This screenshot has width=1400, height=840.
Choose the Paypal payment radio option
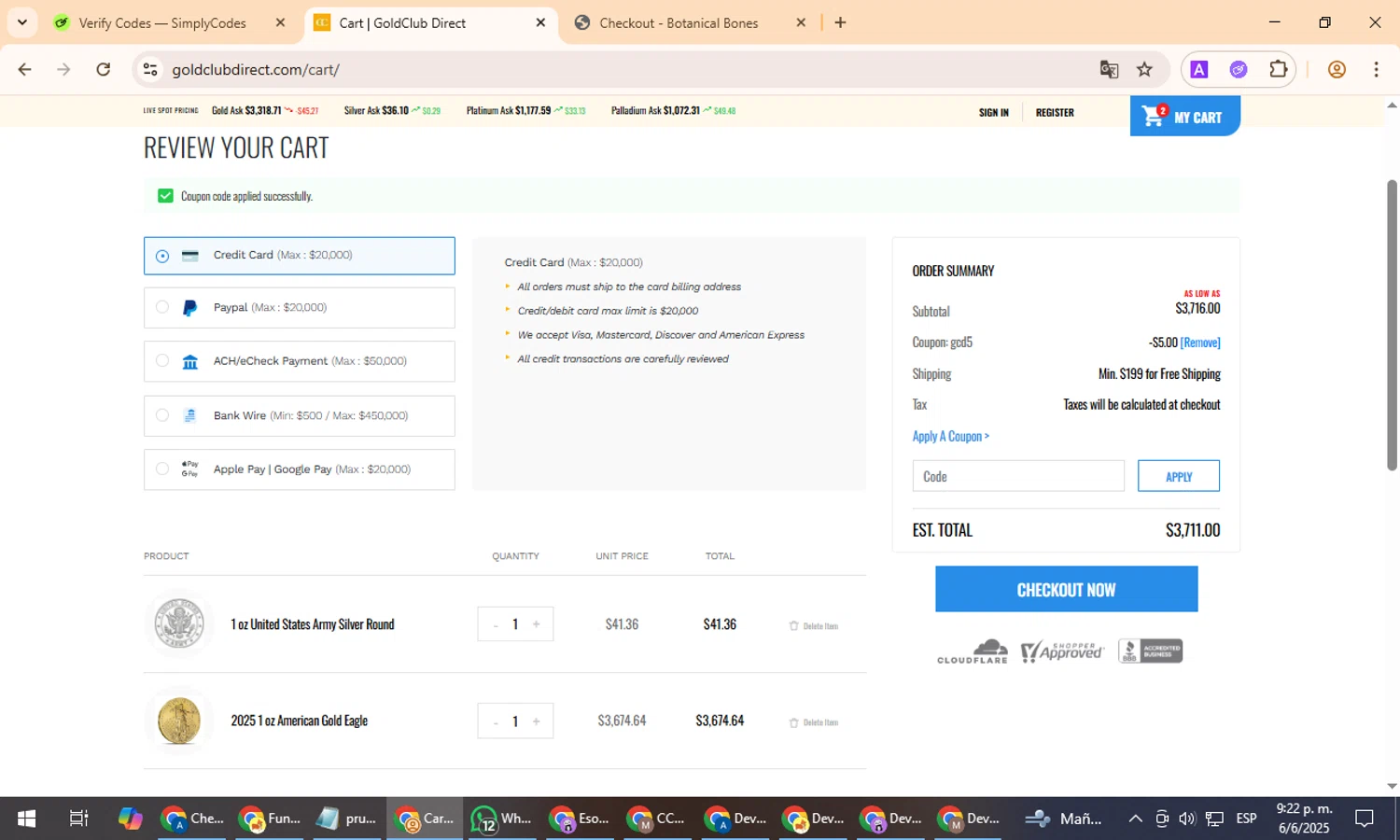162,307
